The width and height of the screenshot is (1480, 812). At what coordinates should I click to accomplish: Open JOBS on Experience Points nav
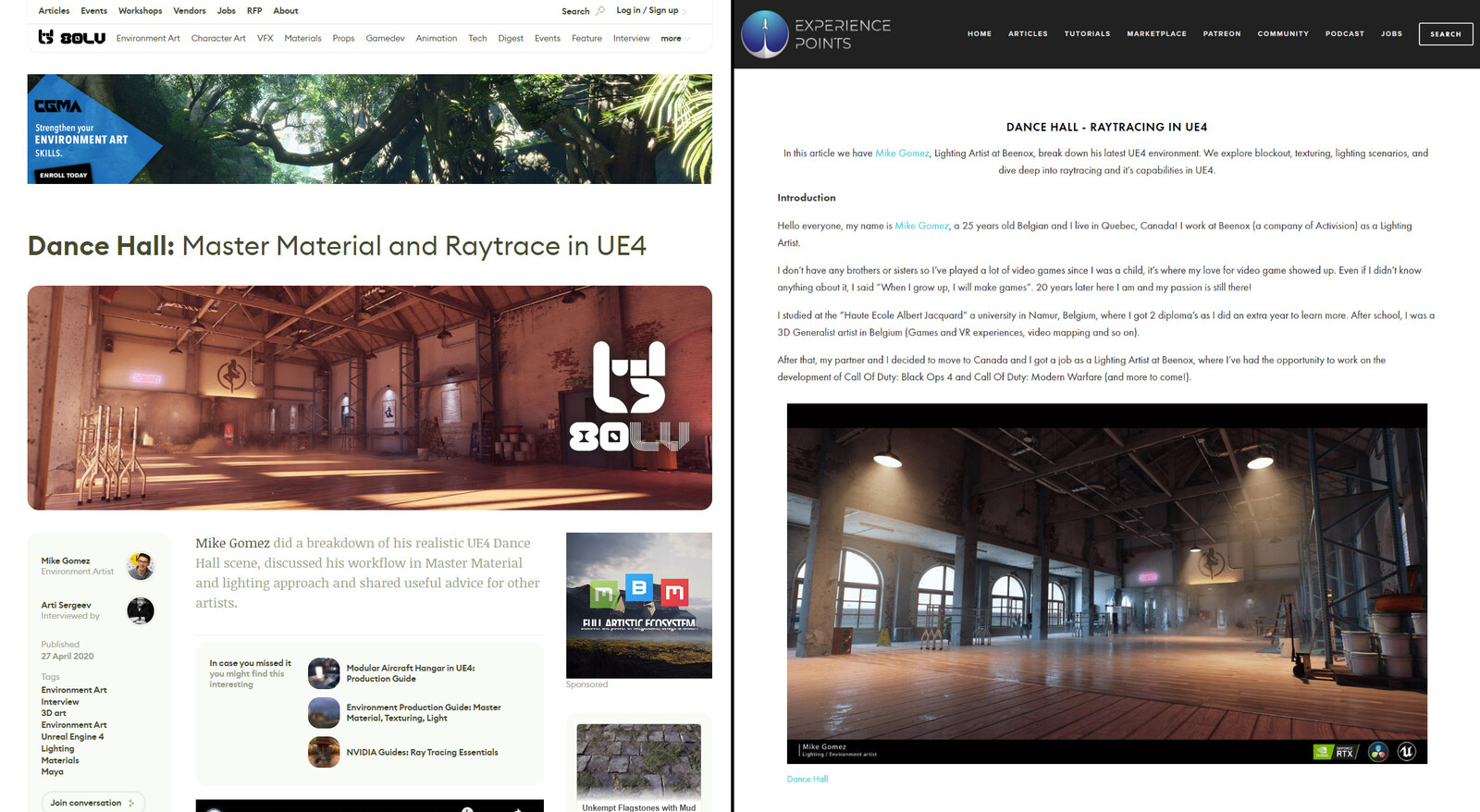point(1391,34)
